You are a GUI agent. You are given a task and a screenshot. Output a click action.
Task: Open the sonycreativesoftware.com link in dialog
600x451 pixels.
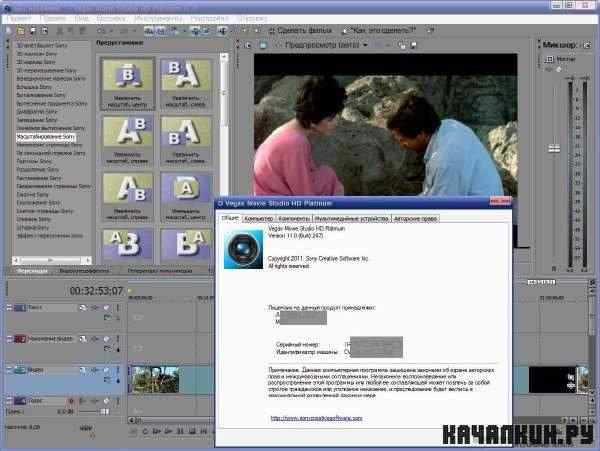[316, 418]
